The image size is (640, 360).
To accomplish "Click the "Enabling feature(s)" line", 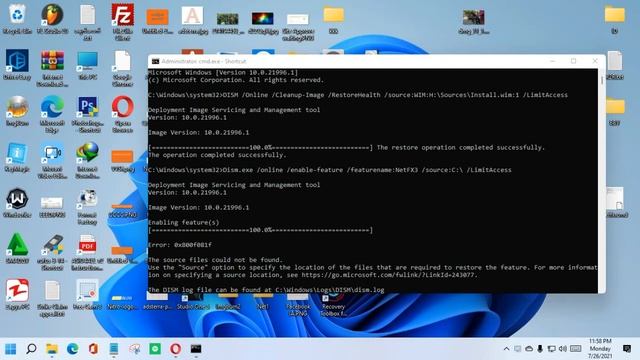I will tap(184, 222).
